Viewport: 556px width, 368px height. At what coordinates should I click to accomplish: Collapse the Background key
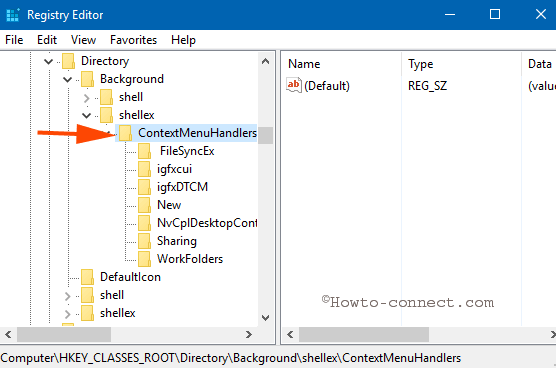coord(67,80)
